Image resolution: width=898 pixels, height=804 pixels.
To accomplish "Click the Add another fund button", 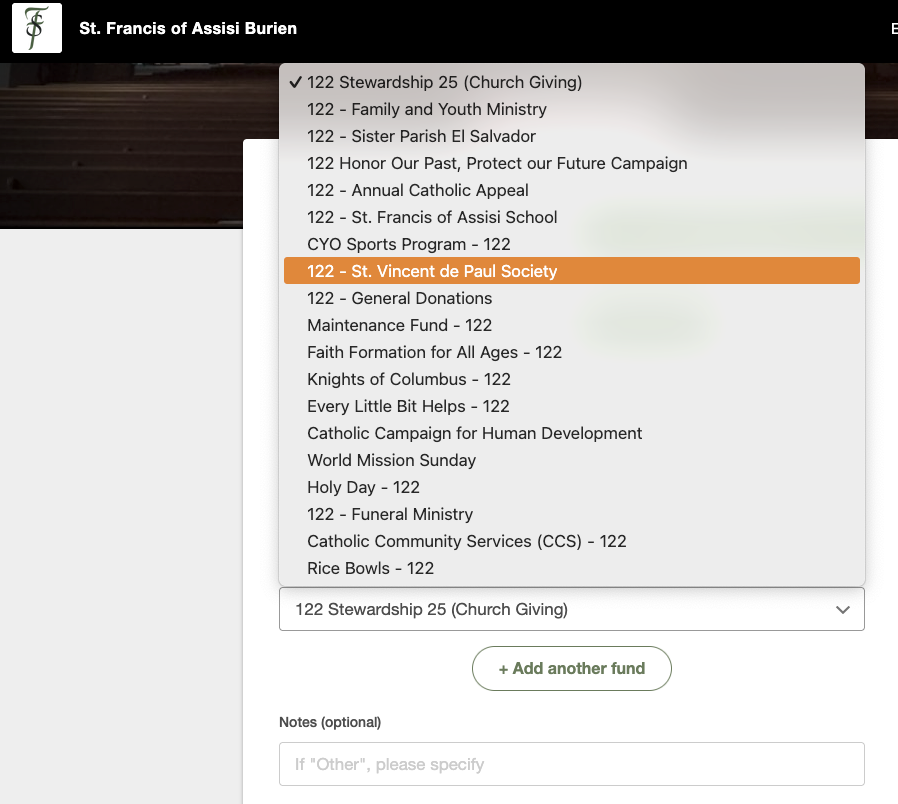I will [x=572, y=668].
